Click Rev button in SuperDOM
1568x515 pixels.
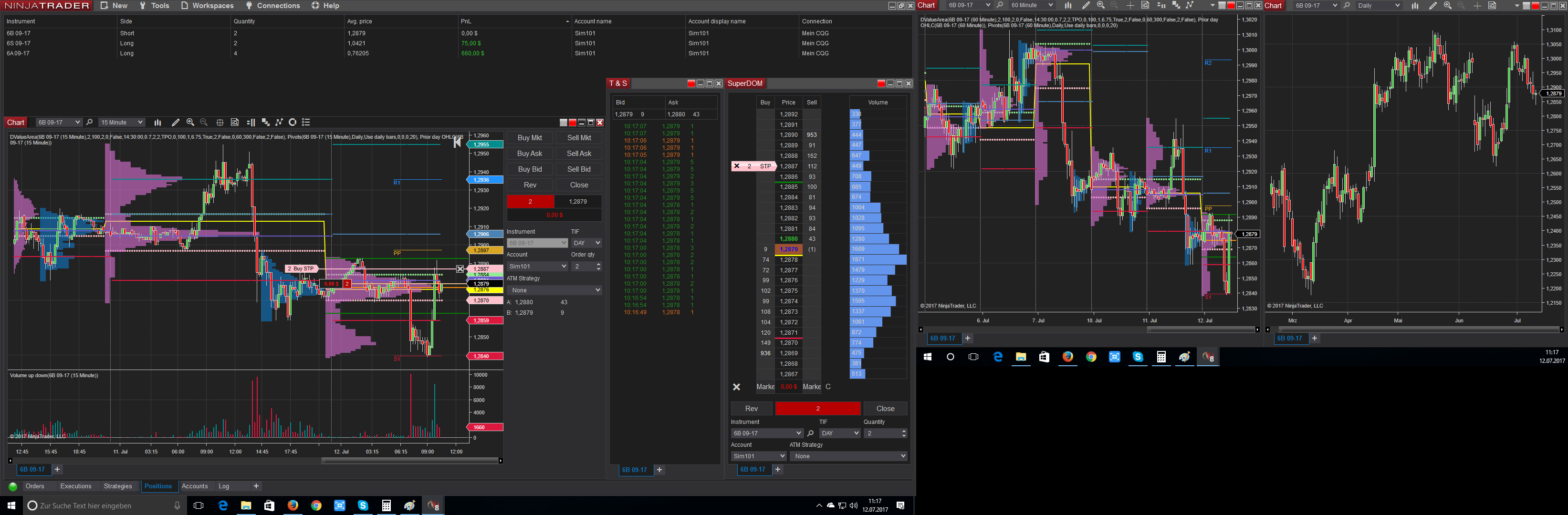coord(752,409)
